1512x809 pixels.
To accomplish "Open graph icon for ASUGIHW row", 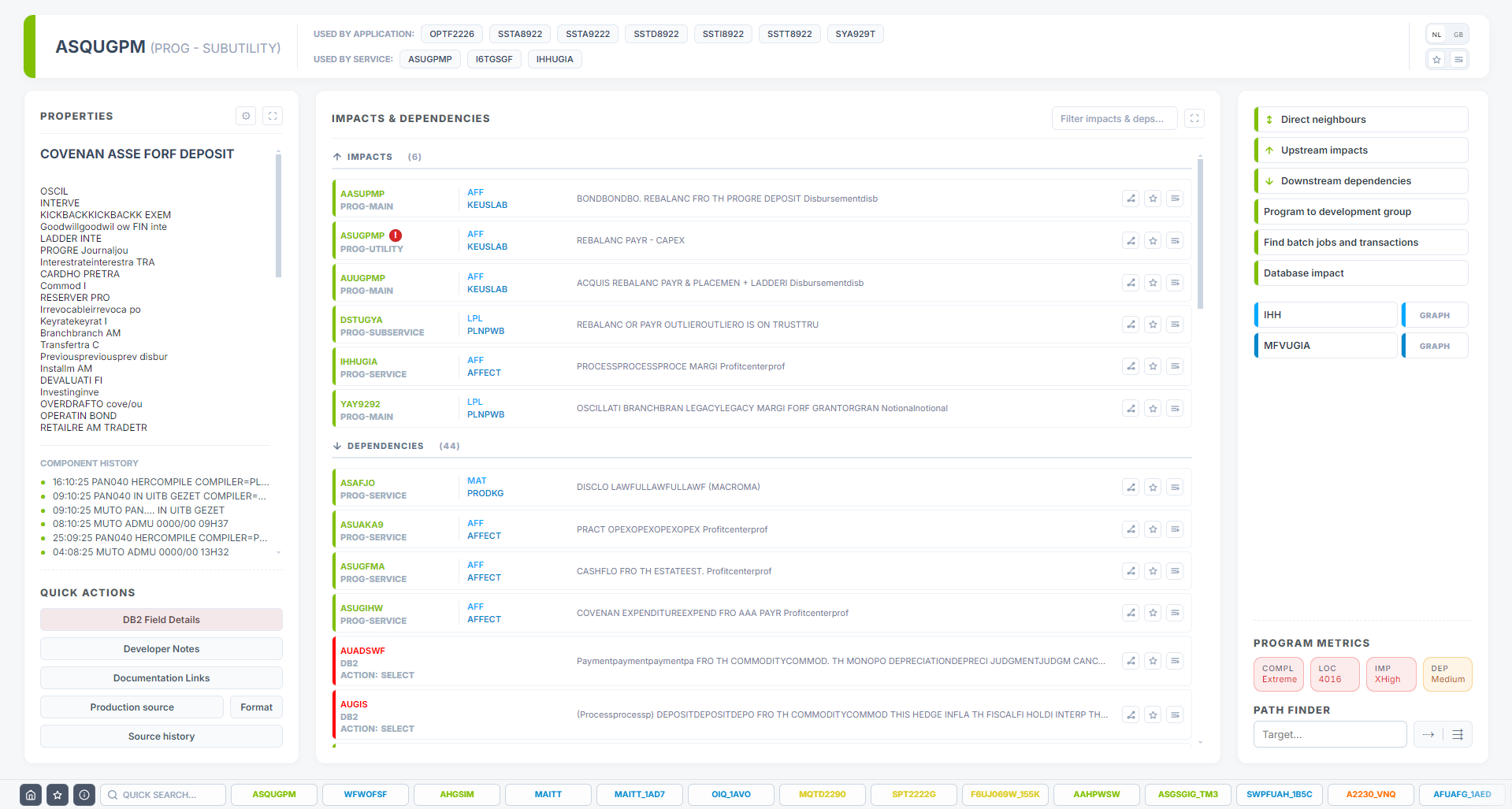I will (1131, 613).
